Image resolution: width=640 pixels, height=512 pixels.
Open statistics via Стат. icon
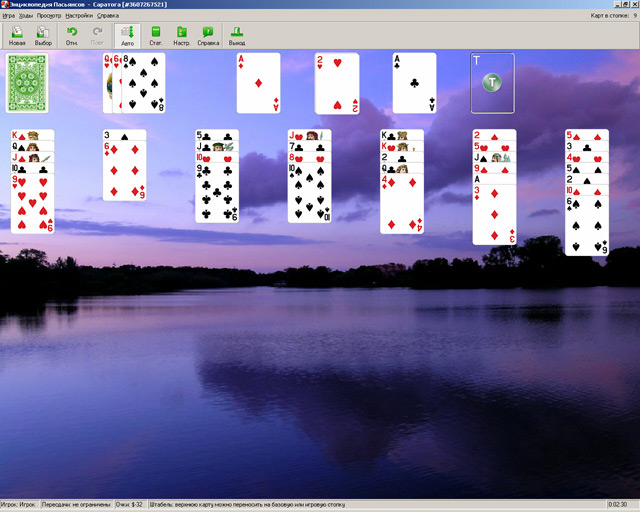(x=155, y=36)
